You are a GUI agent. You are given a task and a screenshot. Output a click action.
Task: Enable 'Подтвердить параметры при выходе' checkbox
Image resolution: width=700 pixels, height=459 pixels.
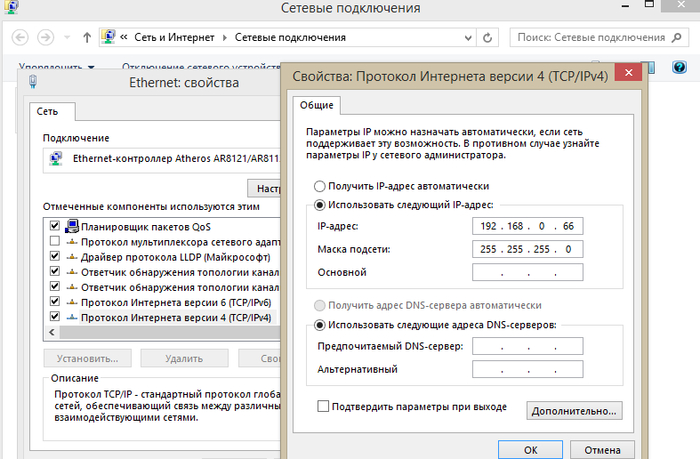(x=323, y=407)
